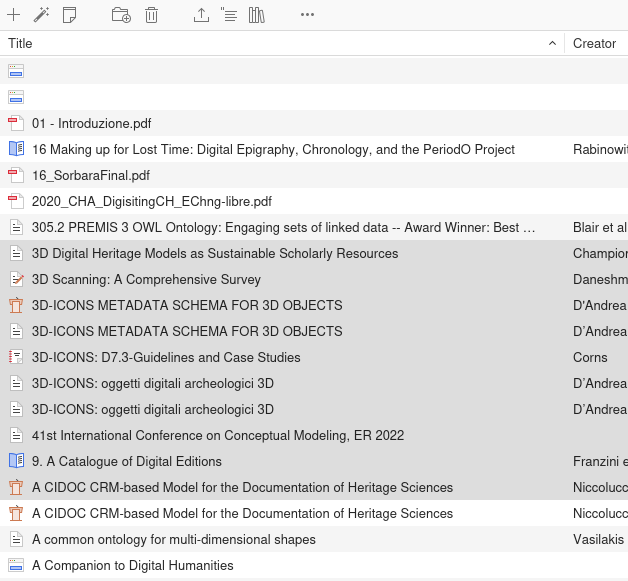This screenshot has width=628, height=581.
Task: Select 16_SorbaraFinal.pdf PDF icon
Action: [x=15, y=176]
